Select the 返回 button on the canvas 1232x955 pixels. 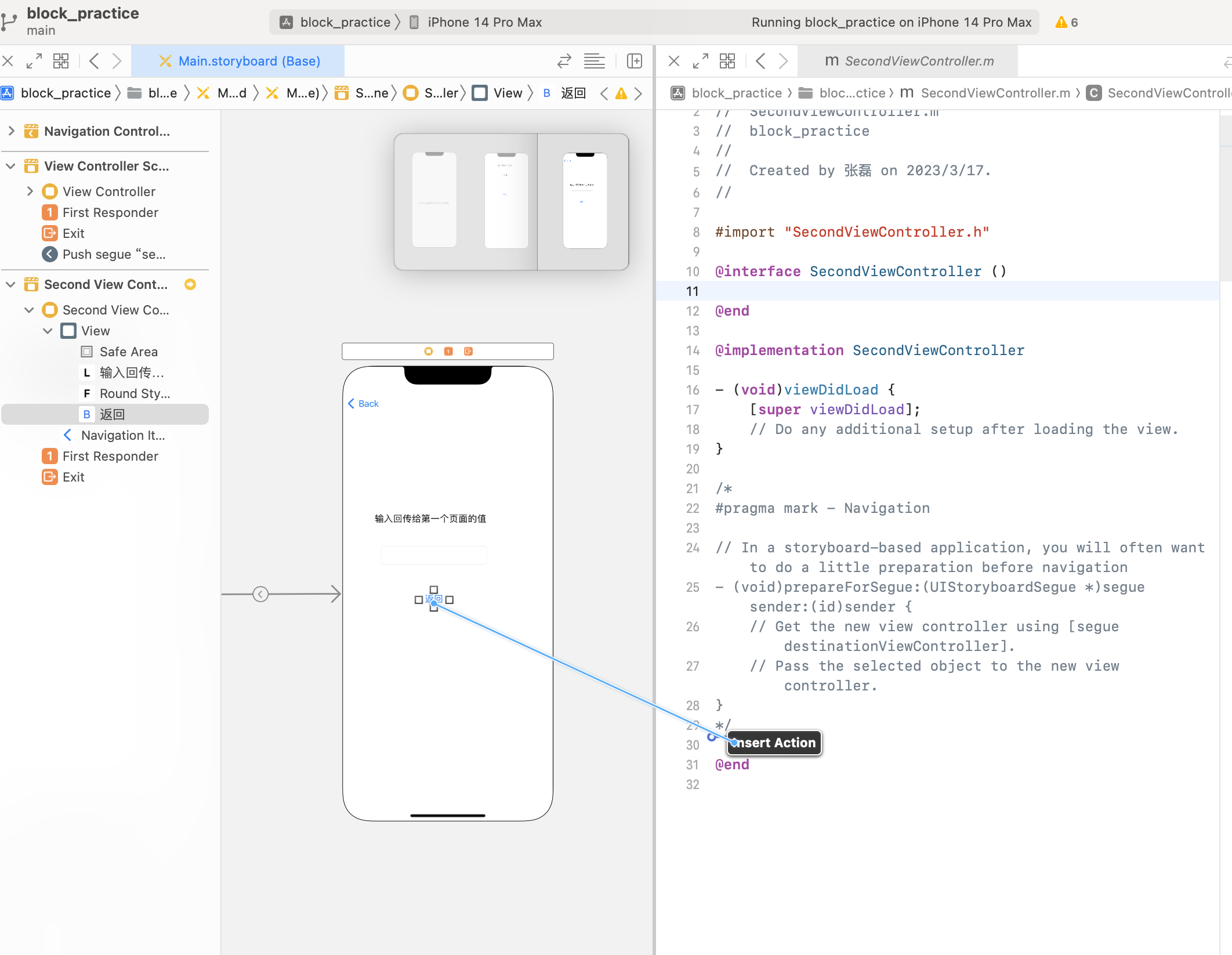click(x=434, y=599)
